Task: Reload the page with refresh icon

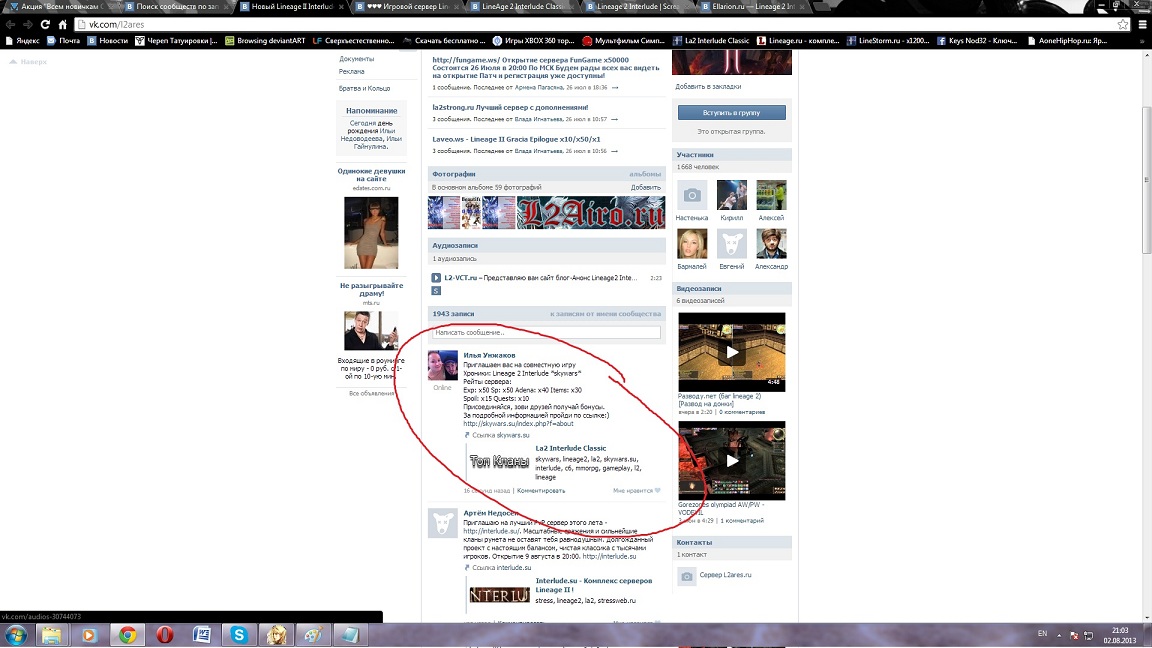Action: (x=45, y=24)
